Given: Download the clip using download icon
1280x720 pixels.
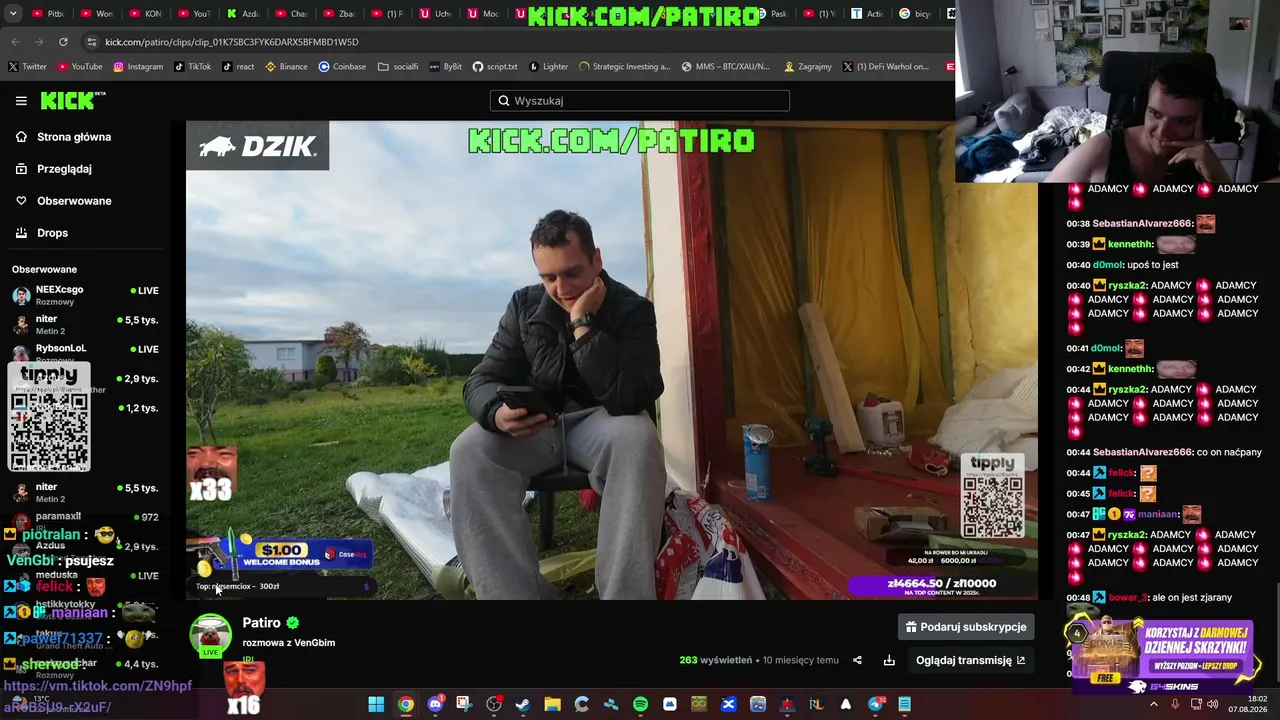Looking at the screenshot, I should 889,660.
